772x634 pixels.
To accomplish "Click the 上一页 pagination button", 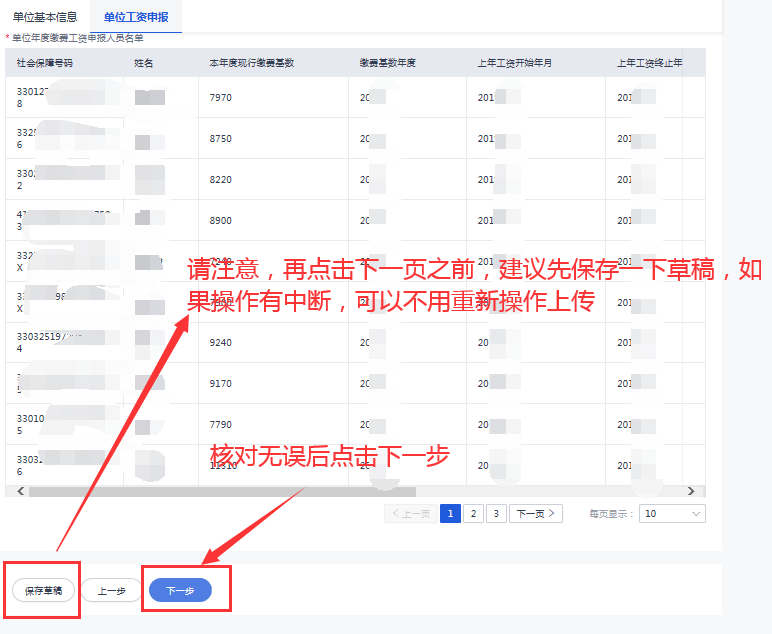I will pos(410,514).
